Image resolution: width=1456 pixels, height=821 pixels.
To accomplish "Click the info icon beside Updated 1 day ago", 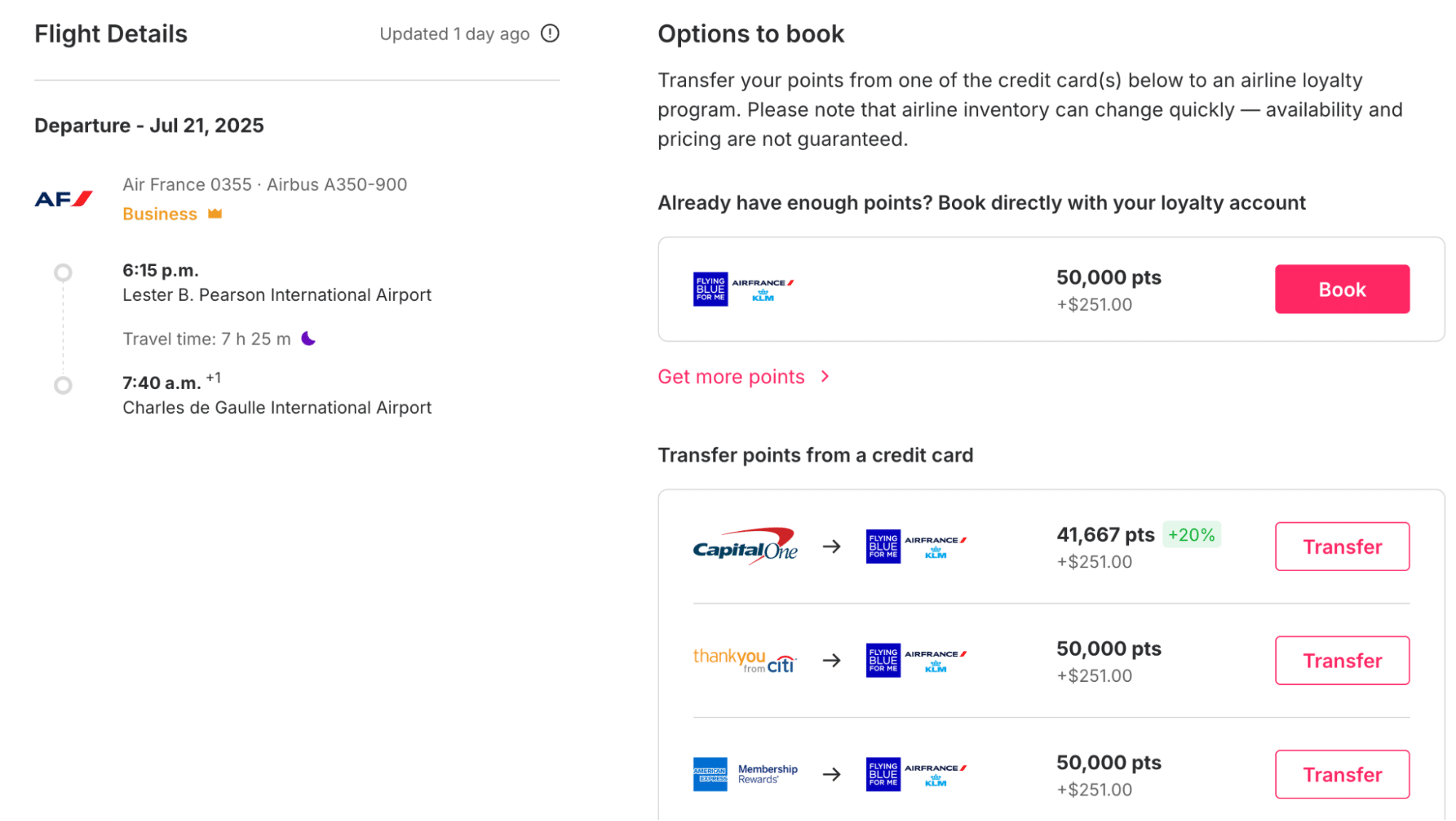I will [550, 34].
